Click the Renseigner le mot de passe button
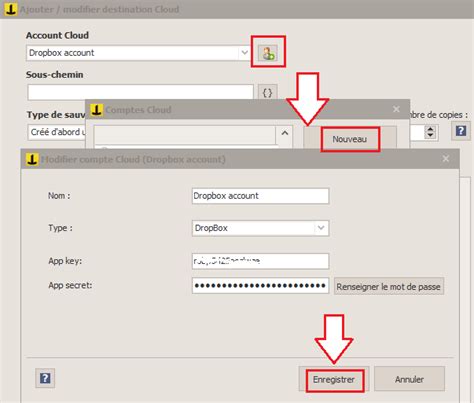This screenshot has height=403, width=474. [389, 286]
